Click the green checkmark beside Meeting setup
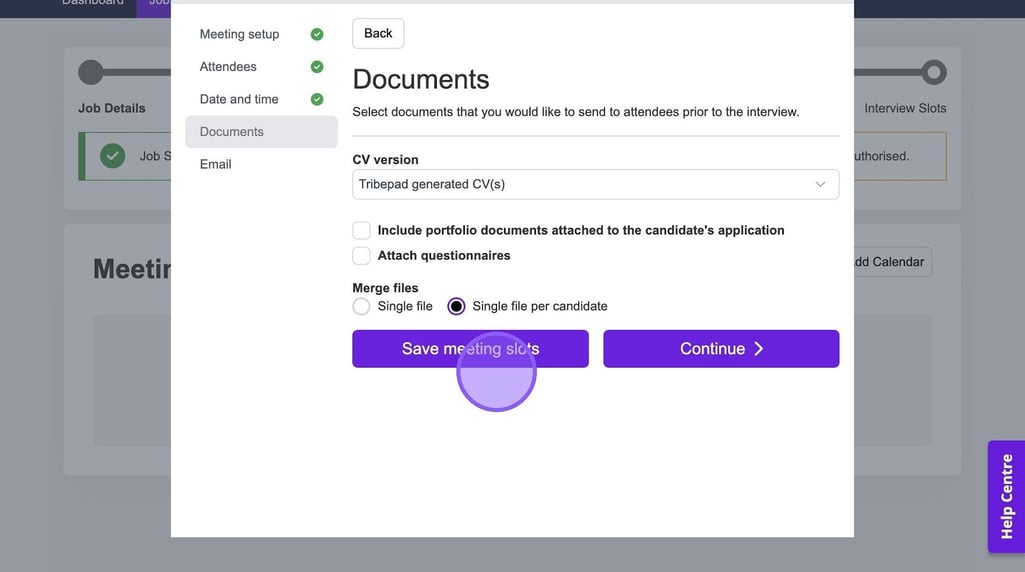The height and width of the screenshot is (572, 1025). coord(317,34)
